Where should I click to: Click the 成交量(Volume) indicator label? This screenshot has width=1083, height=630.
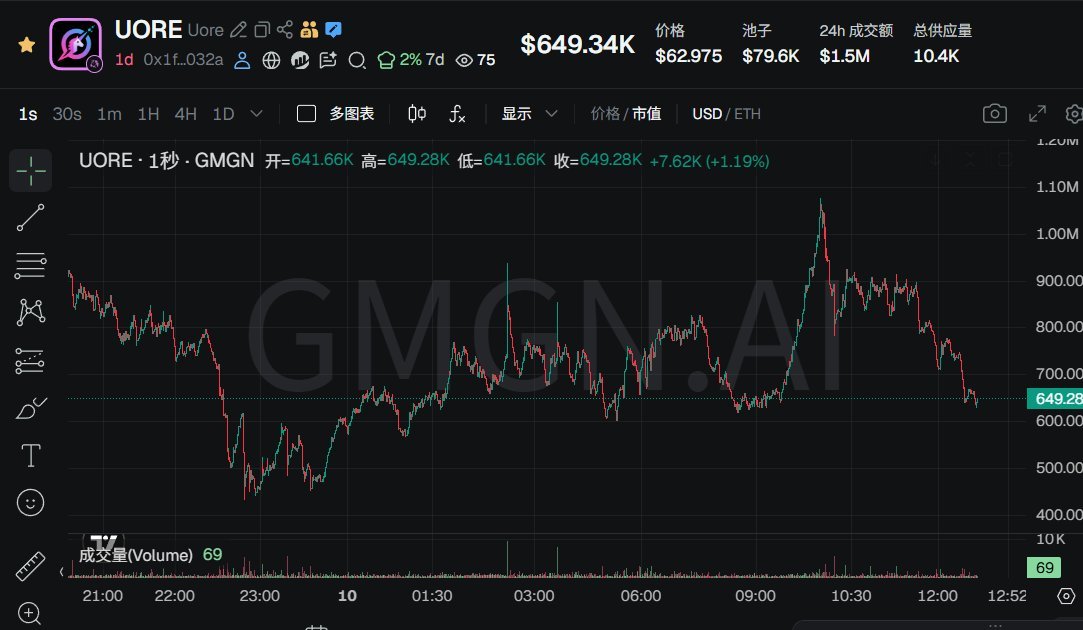coord(135,555)
